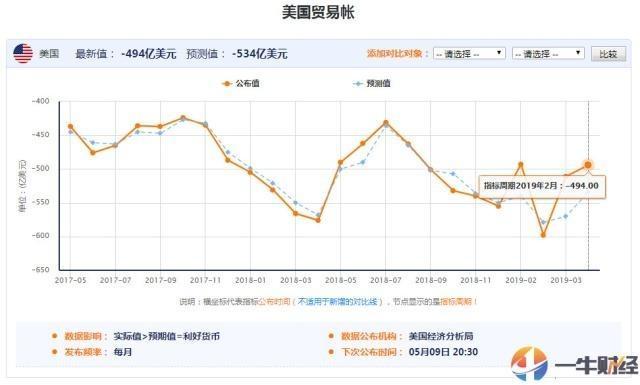Click the 添加对比对象 label

point(397,53)
